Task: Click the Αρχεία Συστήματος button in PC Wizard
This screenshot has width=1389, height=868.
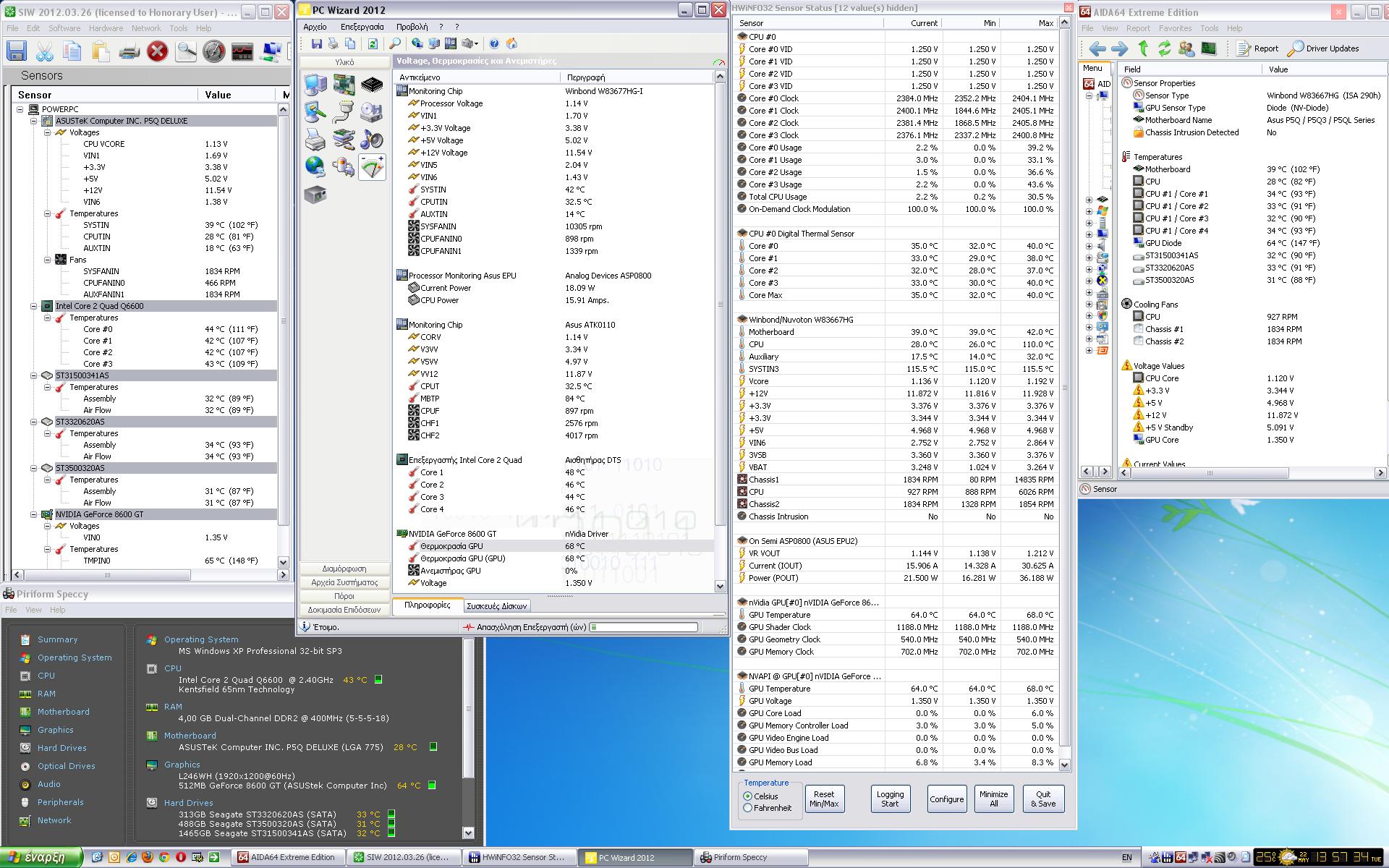Action: (x=344, y=582)
